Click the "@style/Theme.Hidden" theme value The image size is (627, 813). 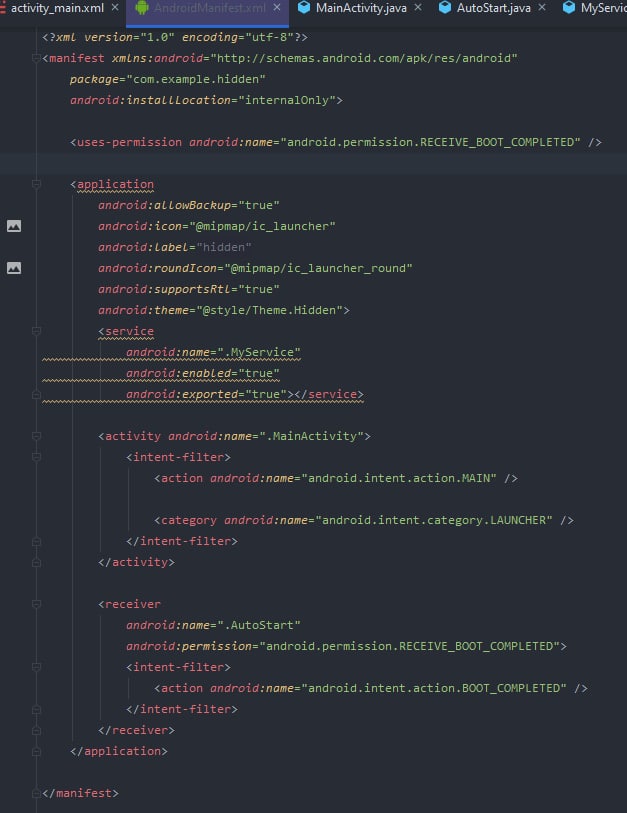click(x=269, y=310)
